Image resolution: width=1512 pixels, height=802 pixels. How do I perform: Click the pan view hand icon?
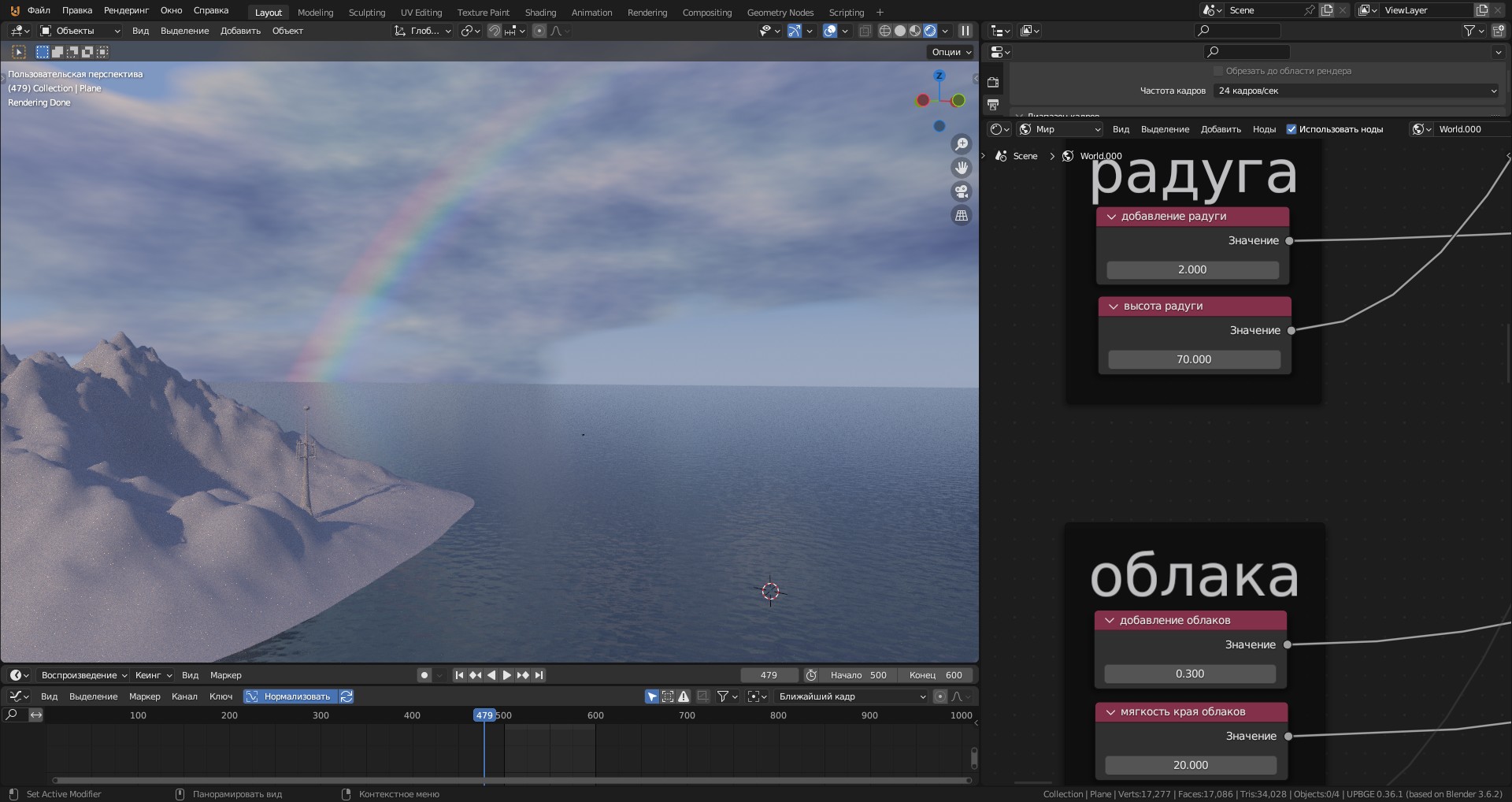pos(962,168)
